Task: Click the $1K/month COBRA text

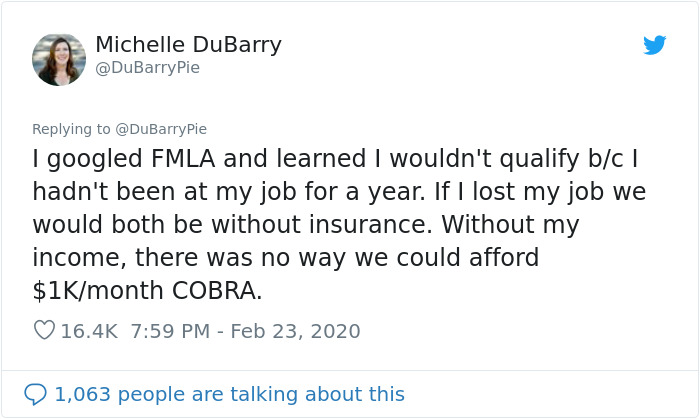Action: (148, 291)
